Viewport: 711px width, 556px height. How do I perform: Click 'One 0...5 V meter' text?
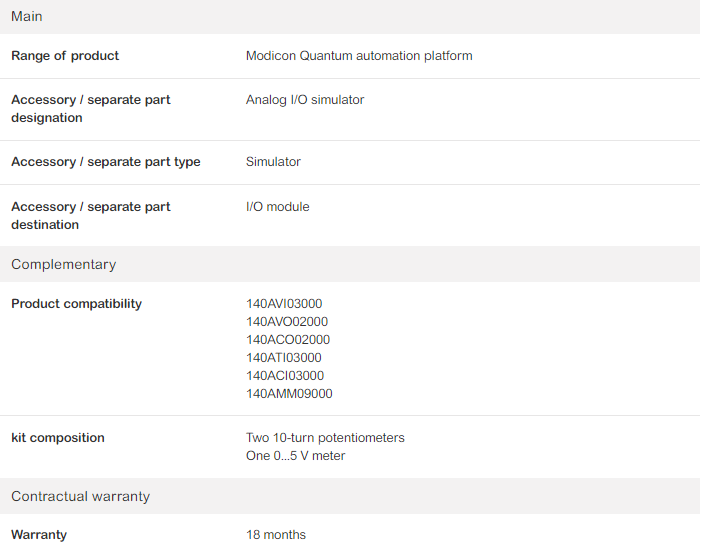[295, 456]
